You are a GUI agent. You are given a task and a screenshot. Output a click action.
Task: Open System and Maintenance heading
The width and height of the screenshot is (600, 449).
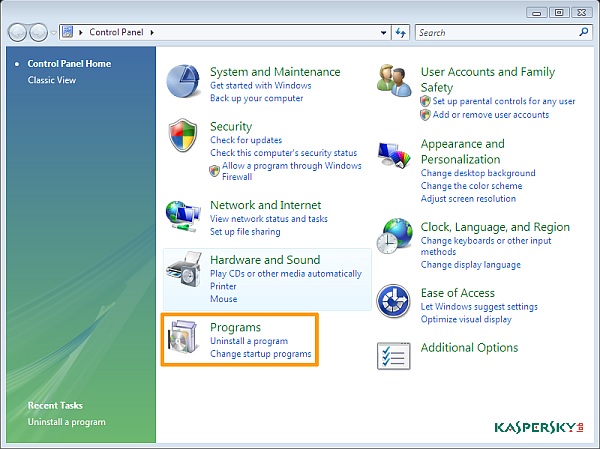[x=275, y=72]
